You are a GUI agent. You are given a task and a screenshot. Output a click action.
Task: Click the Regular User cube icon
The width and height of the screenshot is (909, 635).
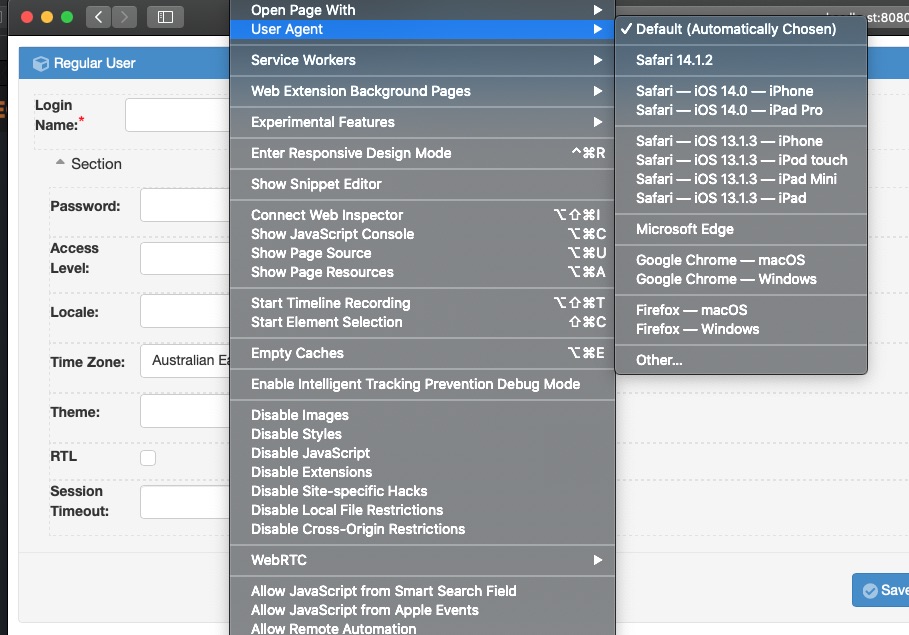[x=41, y=63]
